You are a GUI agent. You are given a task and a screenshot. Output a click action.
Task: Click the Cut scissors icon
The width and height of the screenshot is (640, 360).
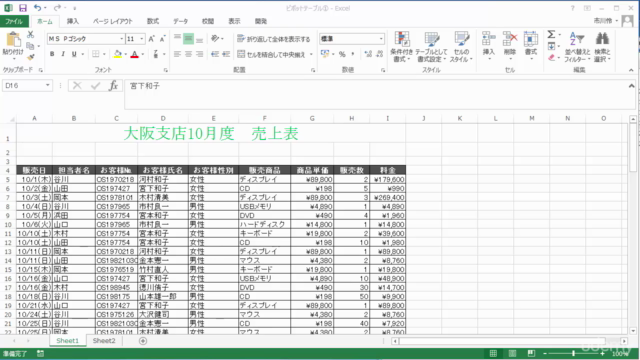coord(31,35)
